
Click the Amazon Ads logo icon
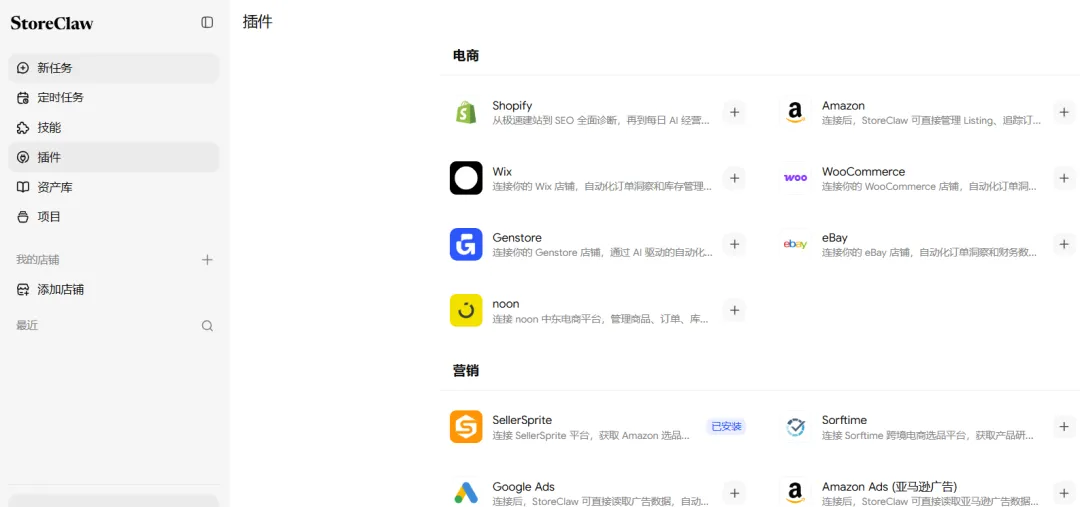tap(796, 493)
